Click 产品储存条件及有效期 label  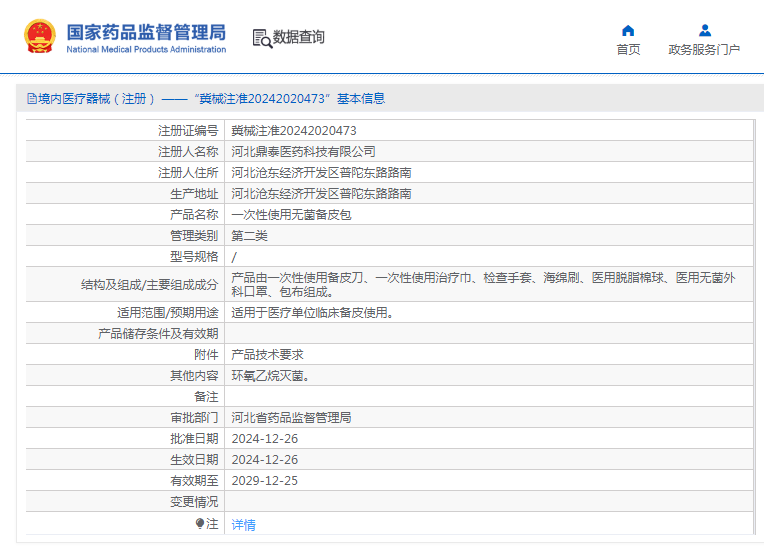158,334
